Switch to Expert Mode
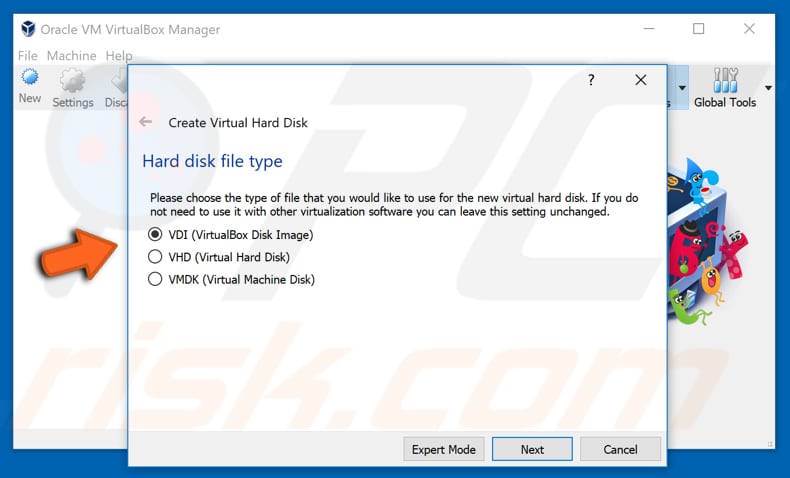 pos(443,449)
